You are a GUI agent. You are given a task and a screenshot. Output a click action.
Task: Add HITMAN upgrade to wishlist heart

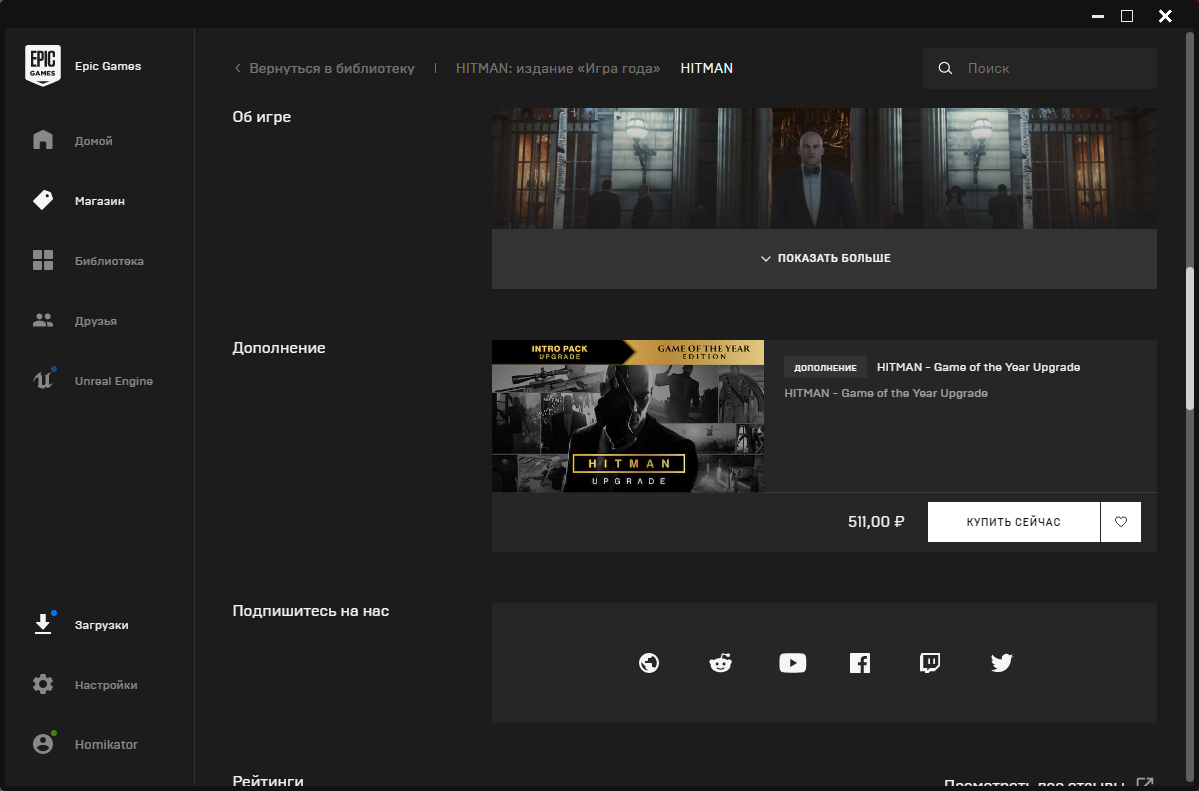[x=1120, y=522]
